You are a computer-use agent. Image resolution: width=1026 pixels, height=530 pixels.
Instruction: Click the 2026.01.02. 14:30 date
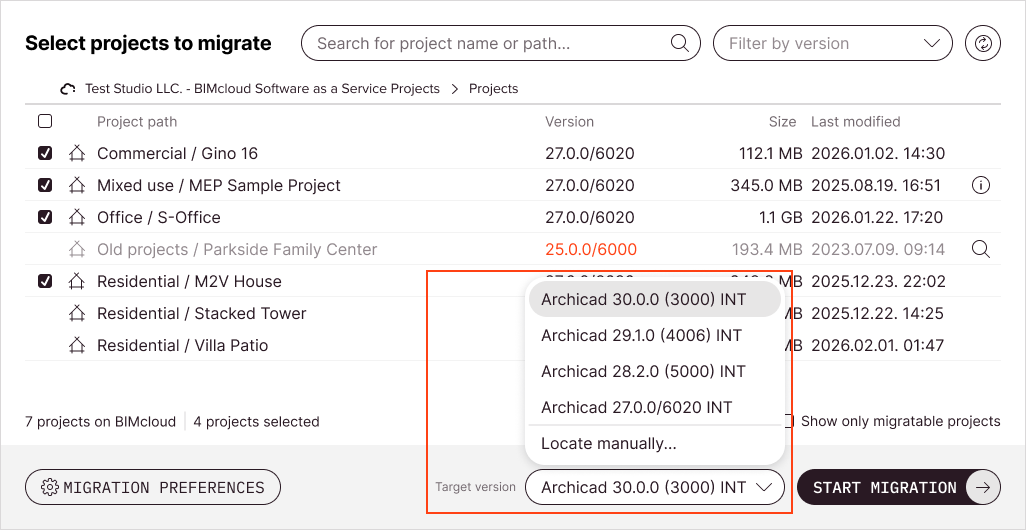point(878,154)
